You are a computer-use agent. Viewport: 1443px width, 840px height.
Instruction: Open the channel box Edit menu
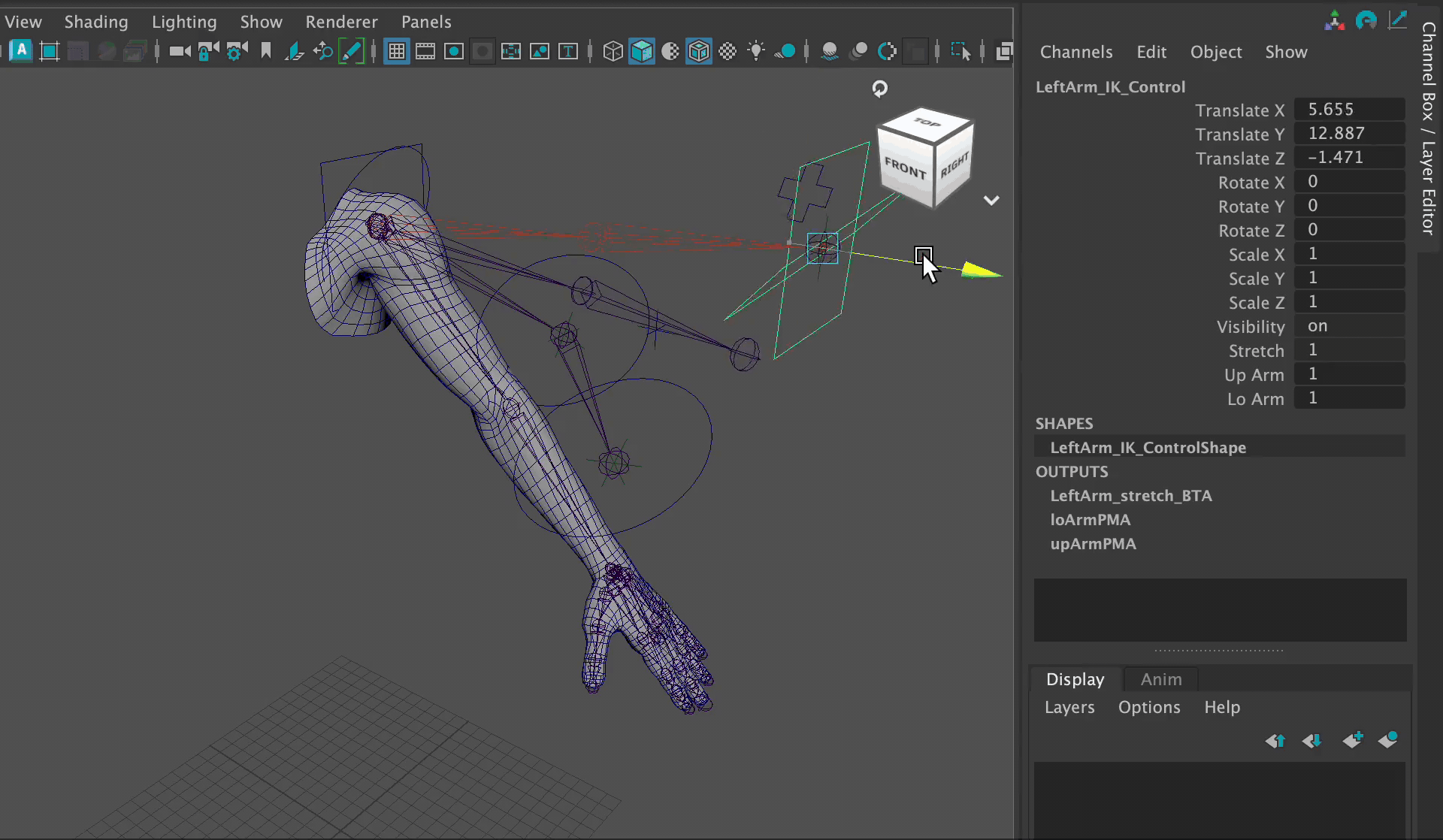pyautogui.click(x=1151, y=52)
